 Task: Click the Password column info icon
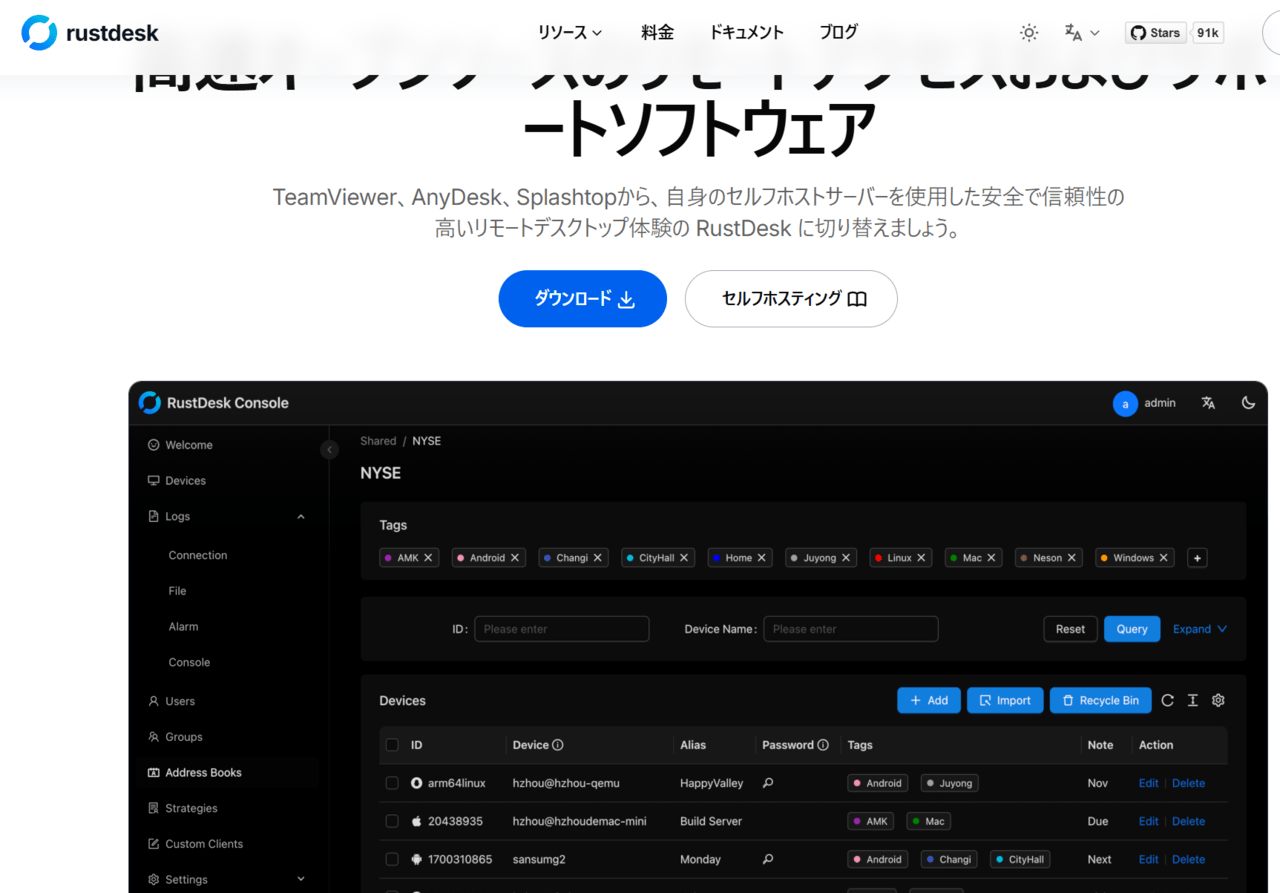pos(823,745)
